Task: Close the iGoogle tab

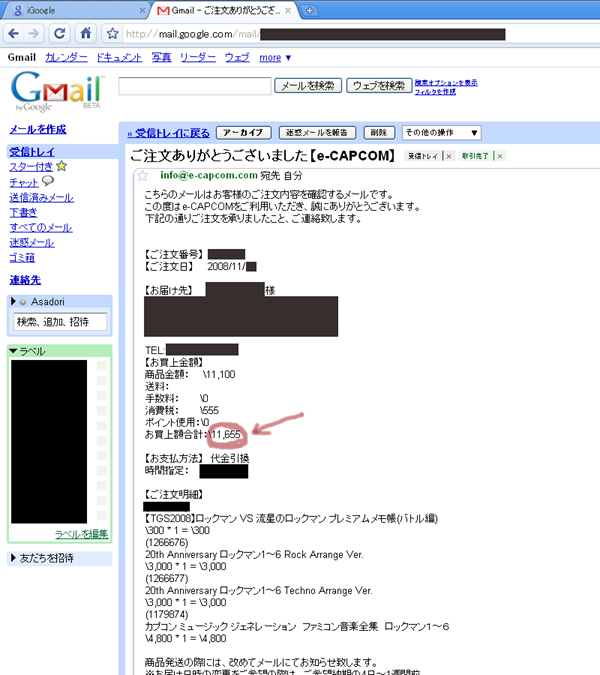Action: click(142, 11)
